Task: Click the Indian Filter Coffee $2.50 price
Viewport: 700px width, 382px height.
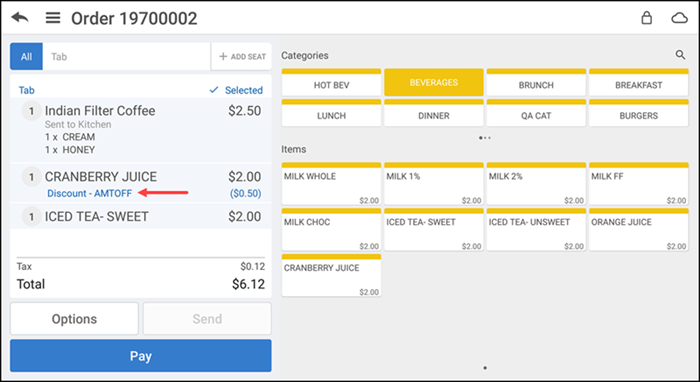Action: pos(245,111)
